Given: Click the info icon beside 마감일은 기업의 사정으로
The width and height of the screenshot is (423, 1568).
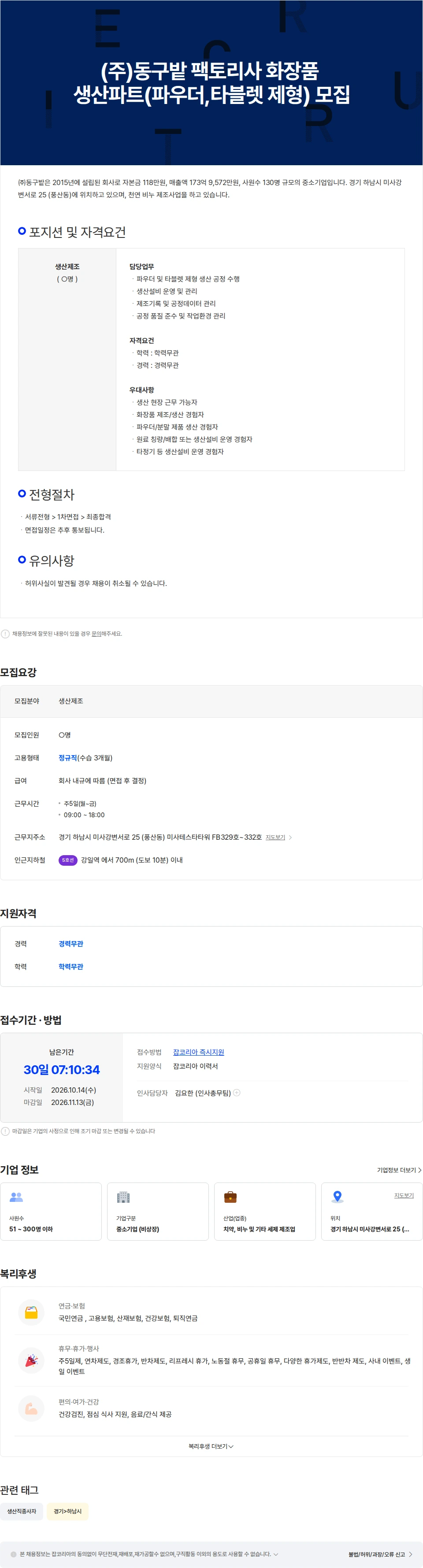Looking at the screenshot, I should pos(5,1131).
